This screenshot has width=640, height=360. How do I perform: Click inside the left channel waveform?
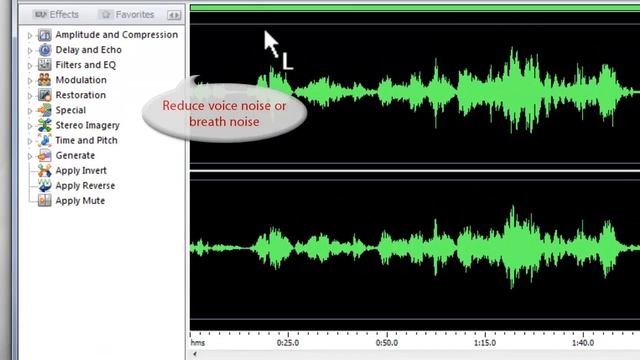tap(415, 93)
